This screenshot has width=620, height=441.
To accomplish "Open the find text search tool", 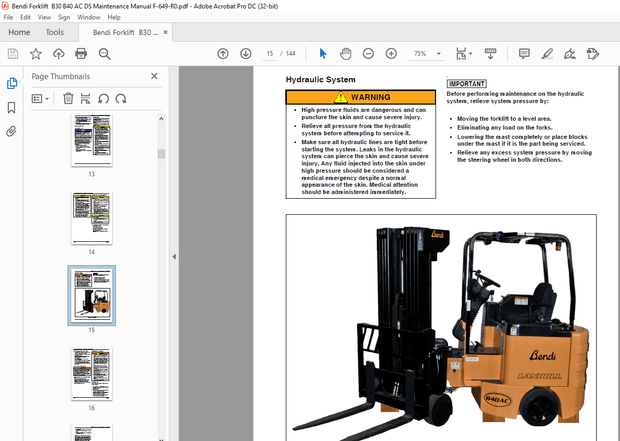I will (104, 53).
